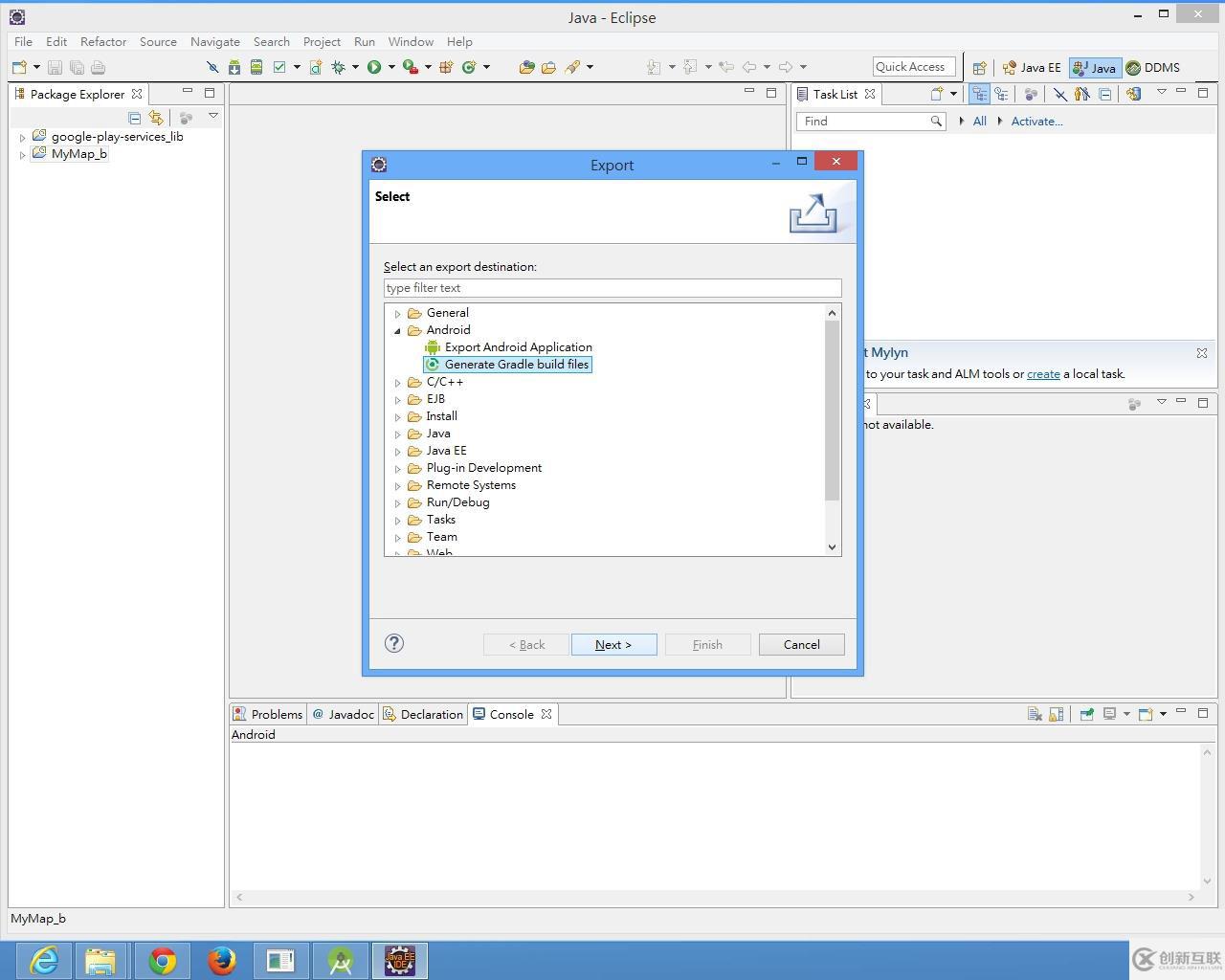The image size is (1225, 980).
Task: Click Synchronize Changed icon in Task List
Action: coord(1133,94)
